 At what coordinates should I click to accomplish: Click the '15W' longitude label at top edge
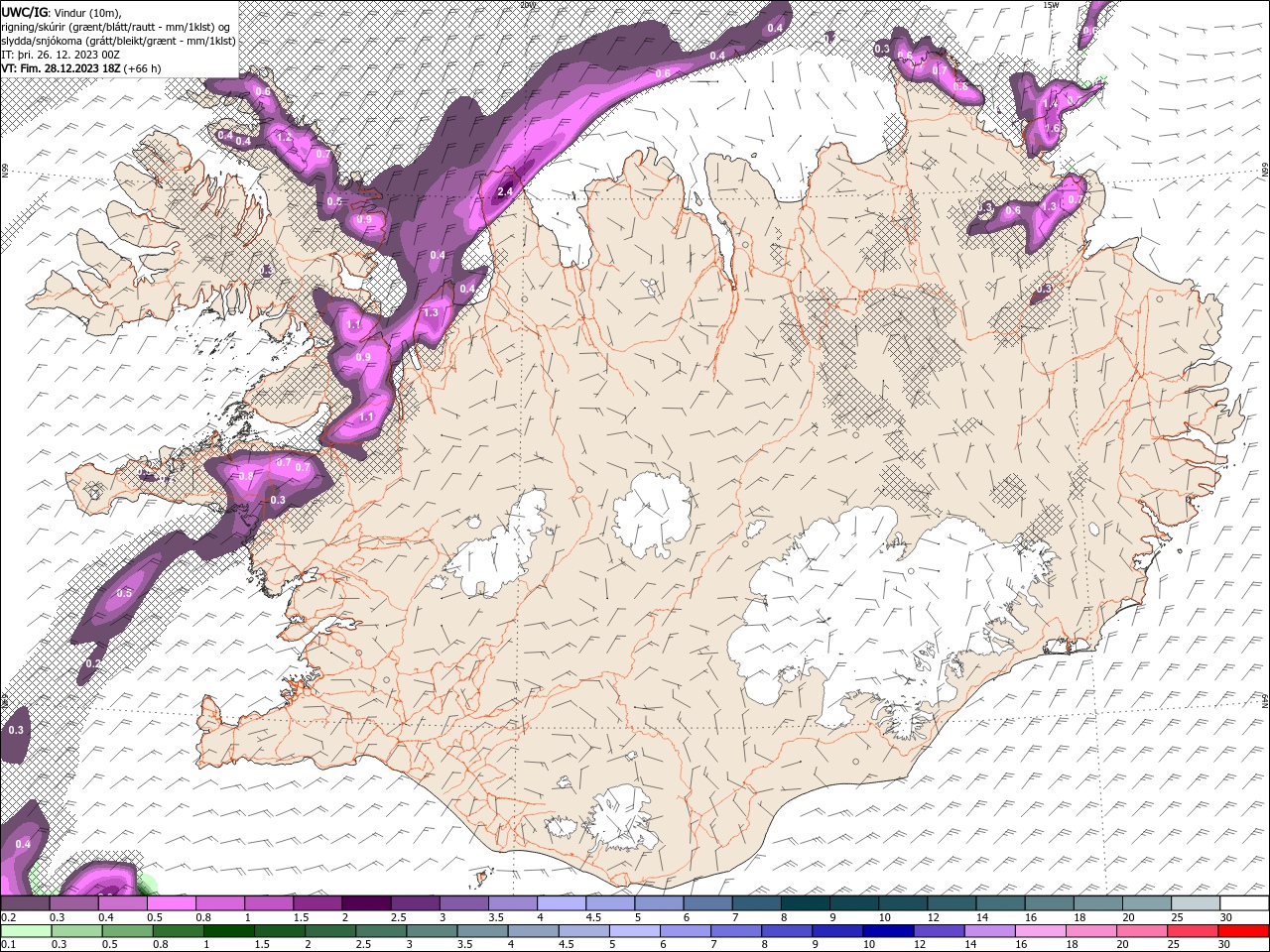[1051, 5]
